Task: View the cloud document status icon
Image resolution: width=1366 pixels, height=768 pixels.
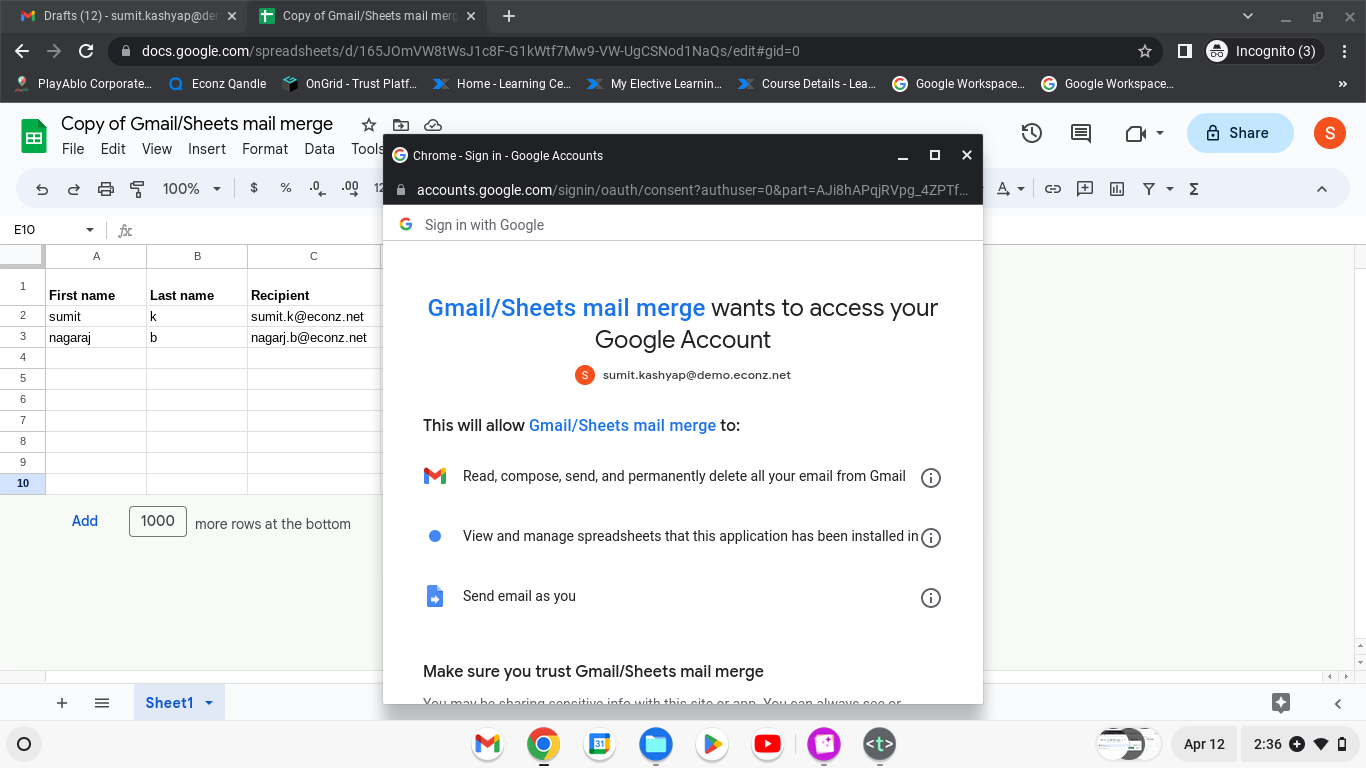Action: 433,125
